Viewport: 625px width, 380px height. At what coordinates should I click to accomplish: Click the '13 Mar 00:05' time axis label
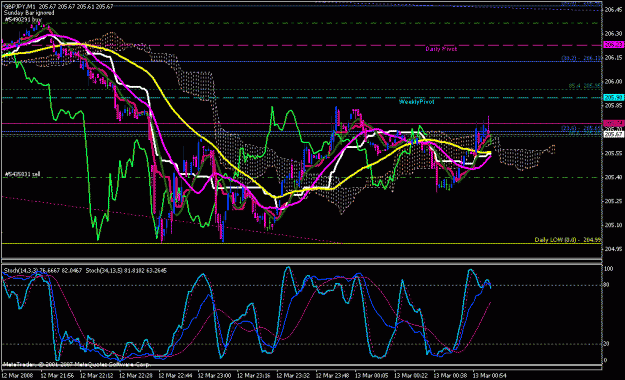[371, 376]
